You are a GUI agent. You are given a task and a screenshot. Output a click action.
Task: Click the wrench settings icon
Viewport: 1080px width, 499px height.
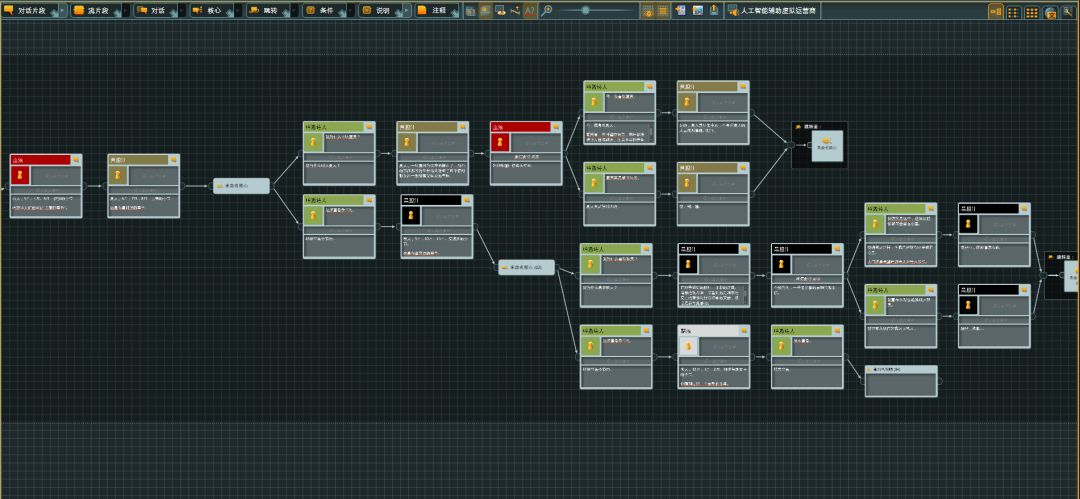(x=1068, y=12)
